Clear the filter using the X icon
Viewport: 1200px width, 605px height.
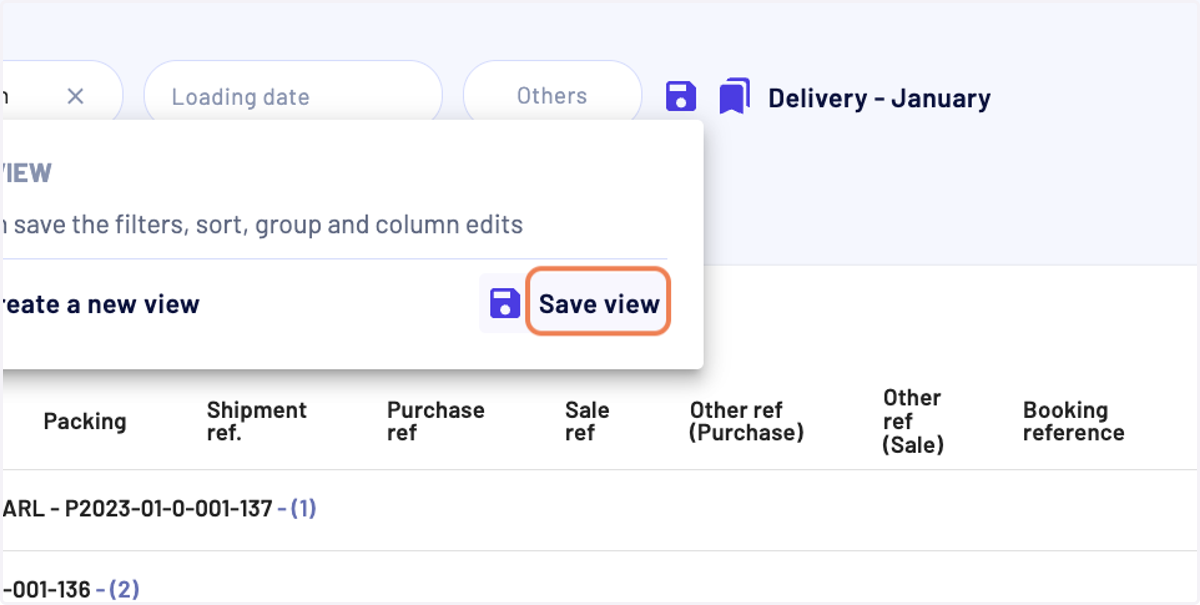[x=76, y=96]
